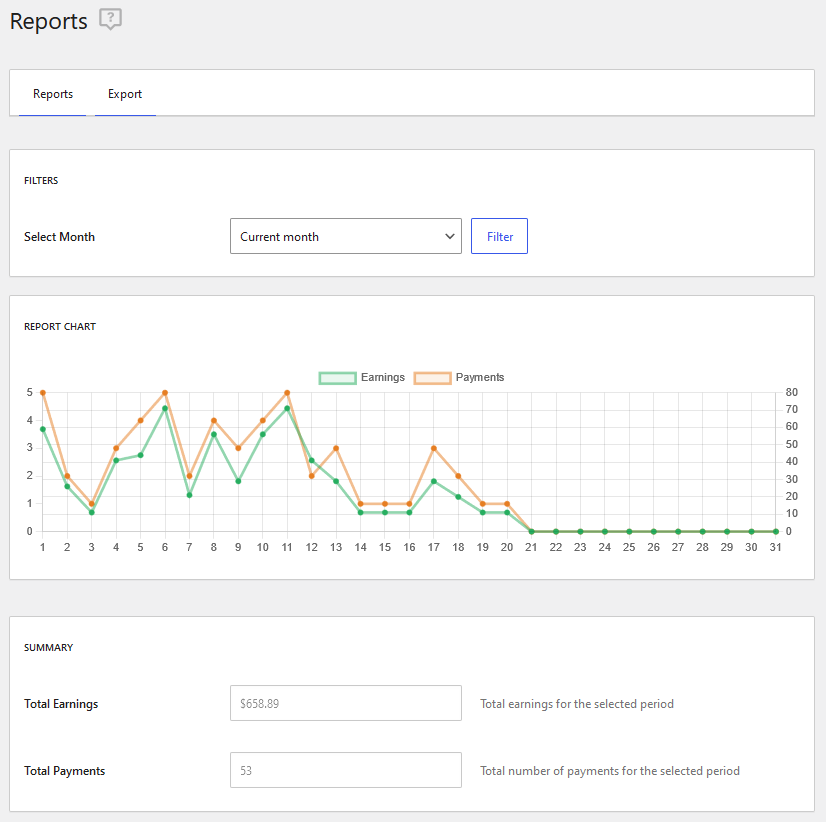
Task: Click the Total Payments field
Action: pos(345,770)
